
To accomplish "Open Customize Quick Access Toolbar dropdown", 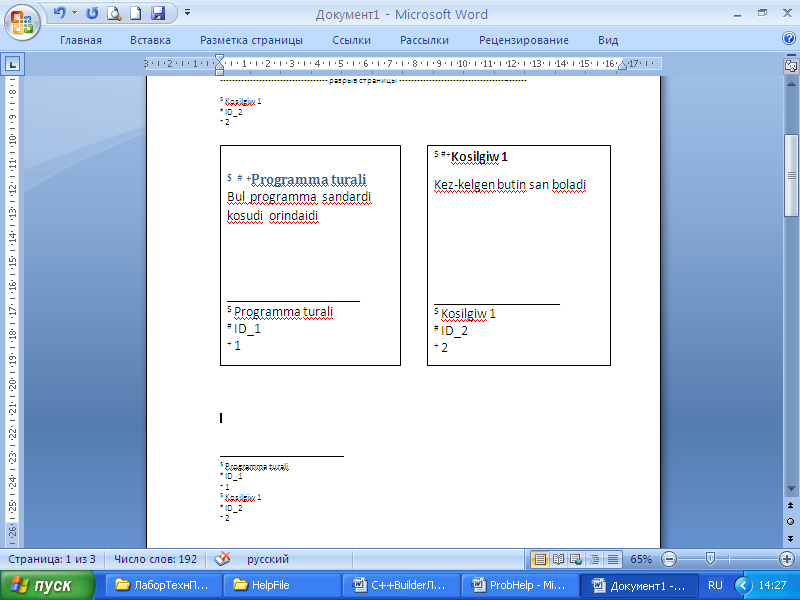I will [x=187, y=12].
